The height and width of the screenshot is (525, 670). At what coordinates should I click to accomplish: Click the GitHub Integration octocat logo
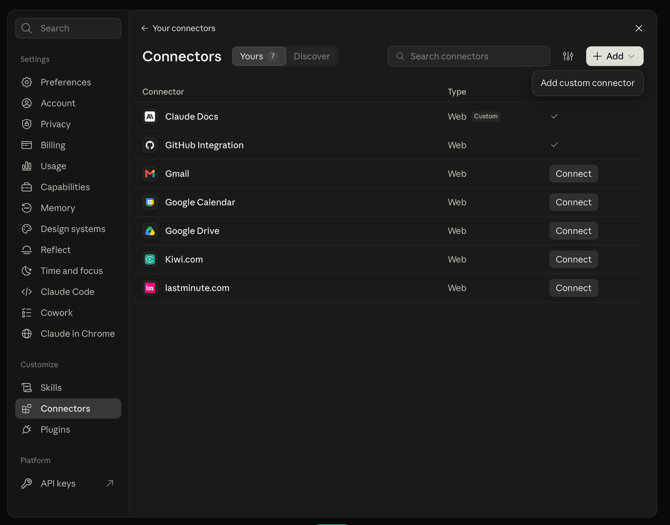pos(150,145)
